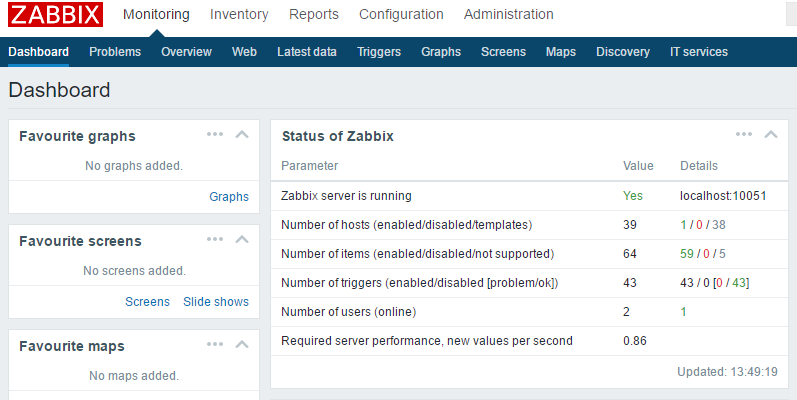Switch to the Problems tab

(115, 52)
